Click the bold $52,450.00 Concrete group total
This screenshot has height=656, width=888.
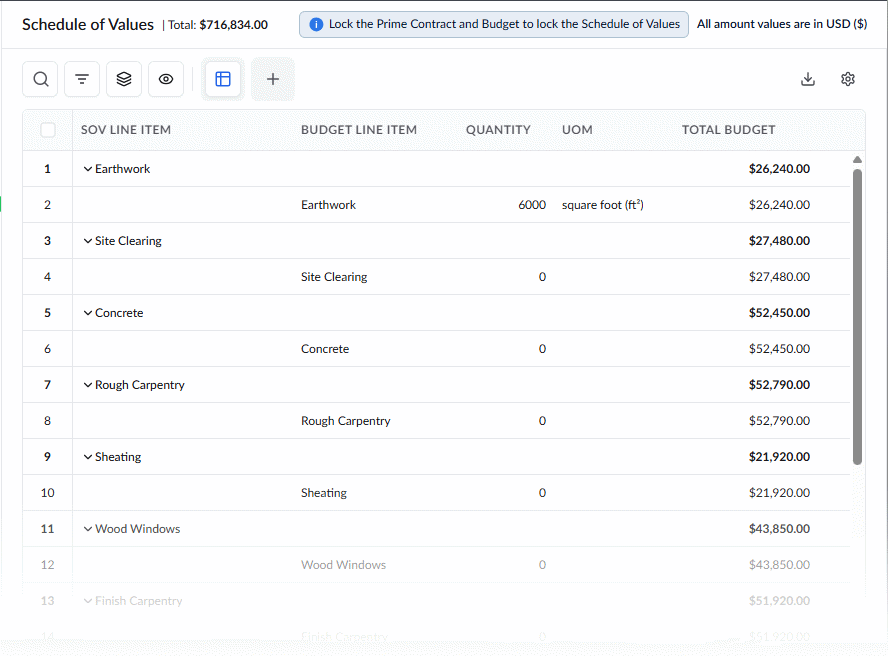[x=779, y=313]
